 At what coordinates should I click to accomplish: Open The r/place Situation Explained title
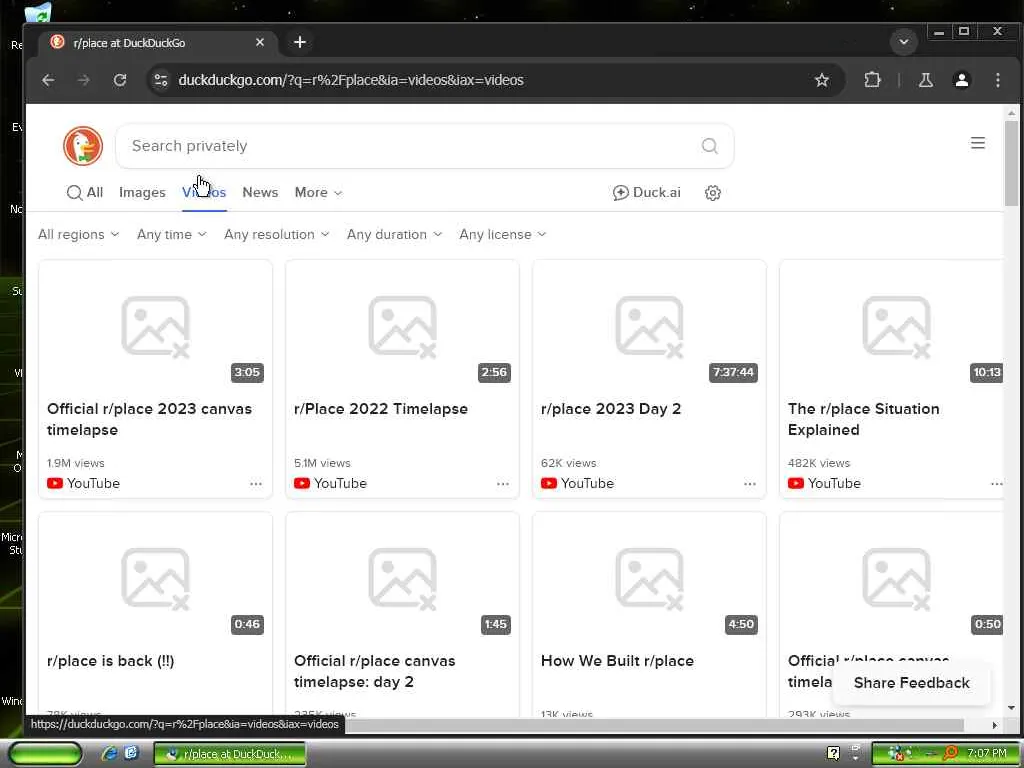click(x=863, y=419)
